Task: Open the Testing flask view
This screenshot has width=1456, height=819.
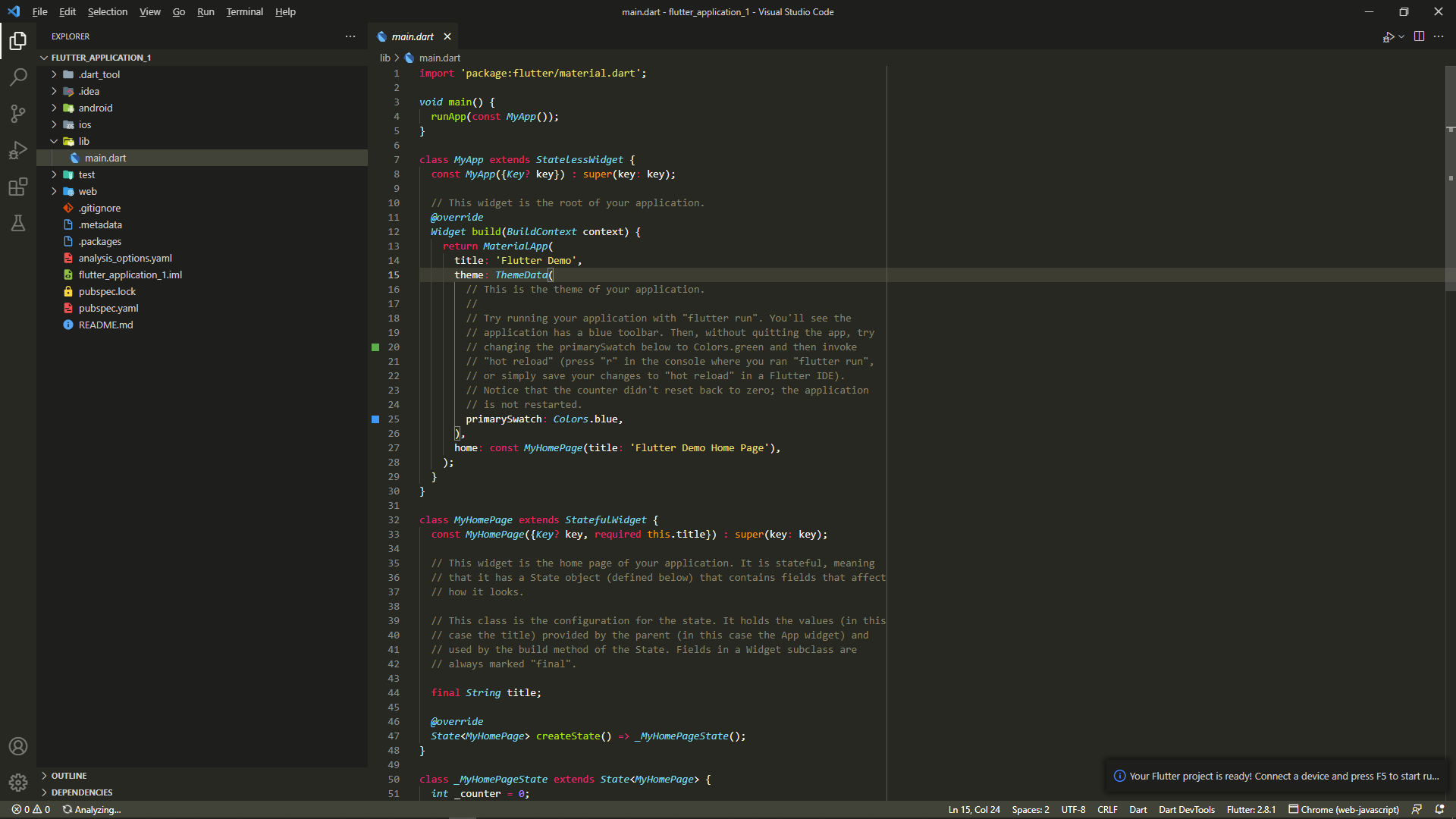Action: pyautogui.click(x=18, y=223)
